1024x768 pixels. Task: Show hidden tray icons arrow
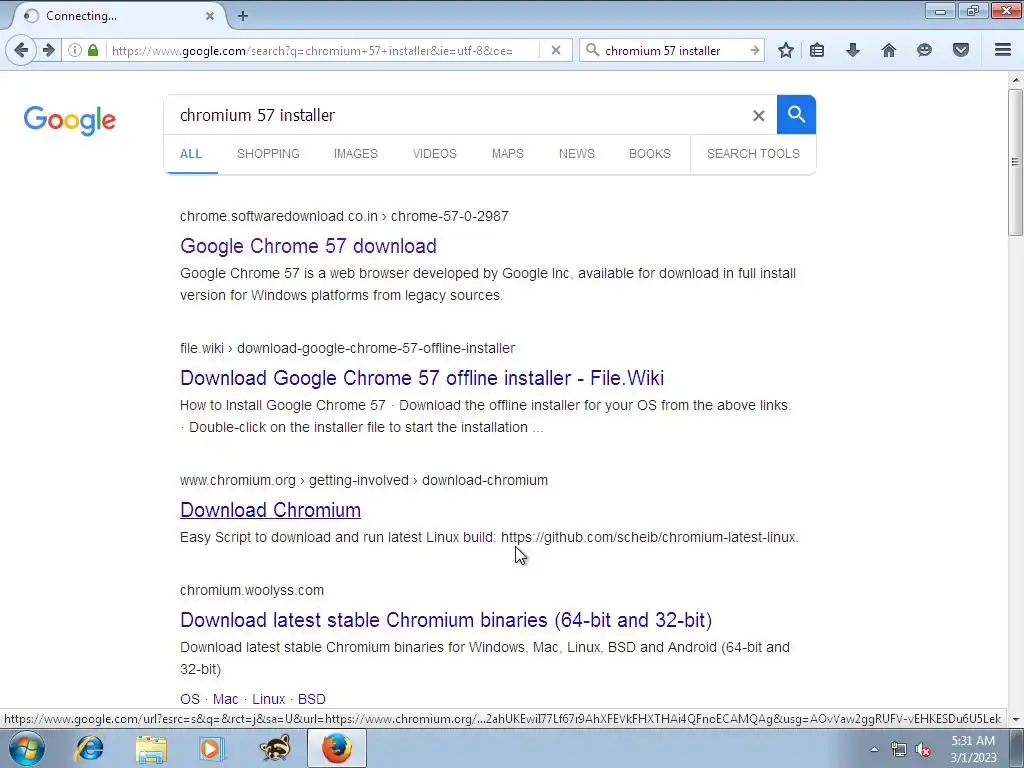tap(874, 750)
